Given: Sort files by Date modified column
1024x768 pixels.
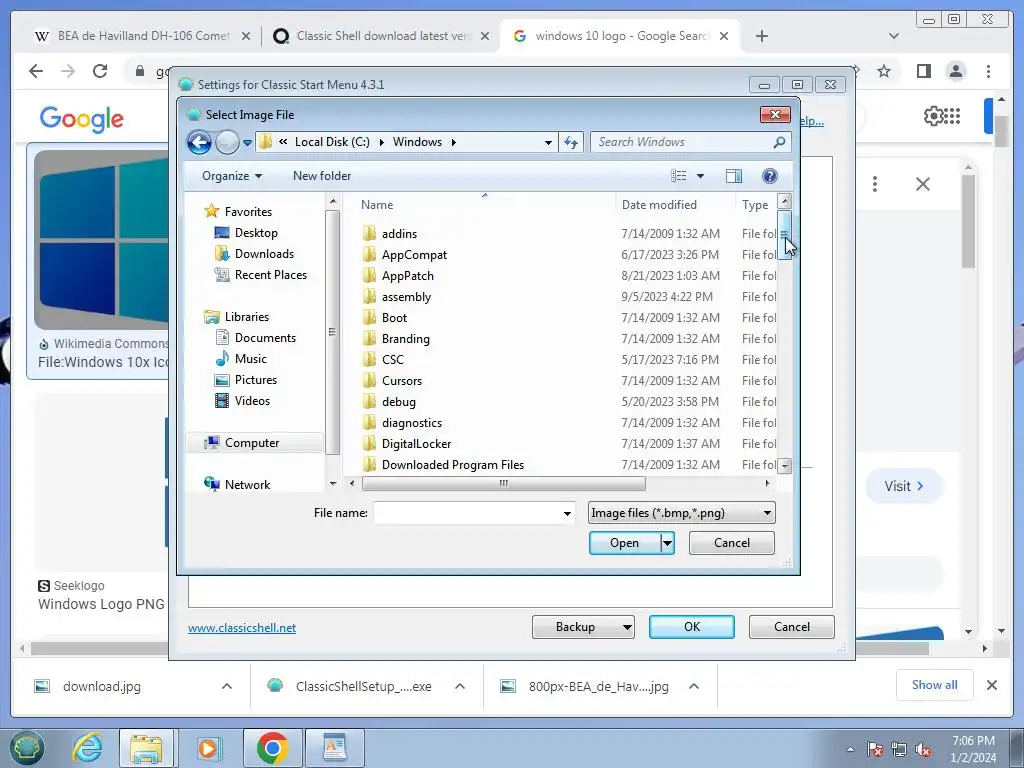Looking at the screenshot, I should [x=659, y=204].
